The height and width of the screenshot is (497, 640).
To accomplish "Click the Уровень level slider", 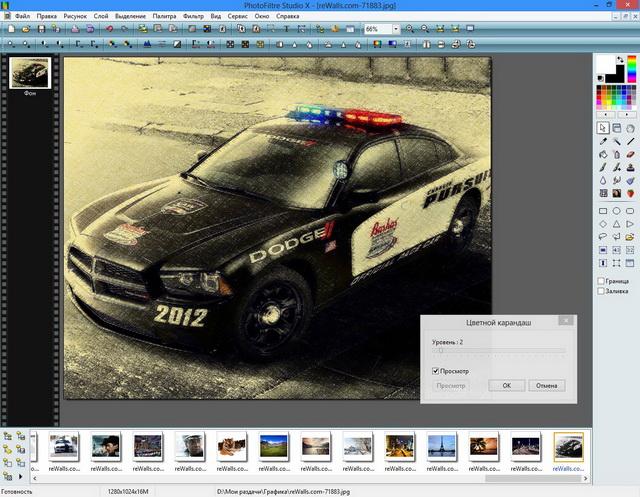I will point(498,351).
